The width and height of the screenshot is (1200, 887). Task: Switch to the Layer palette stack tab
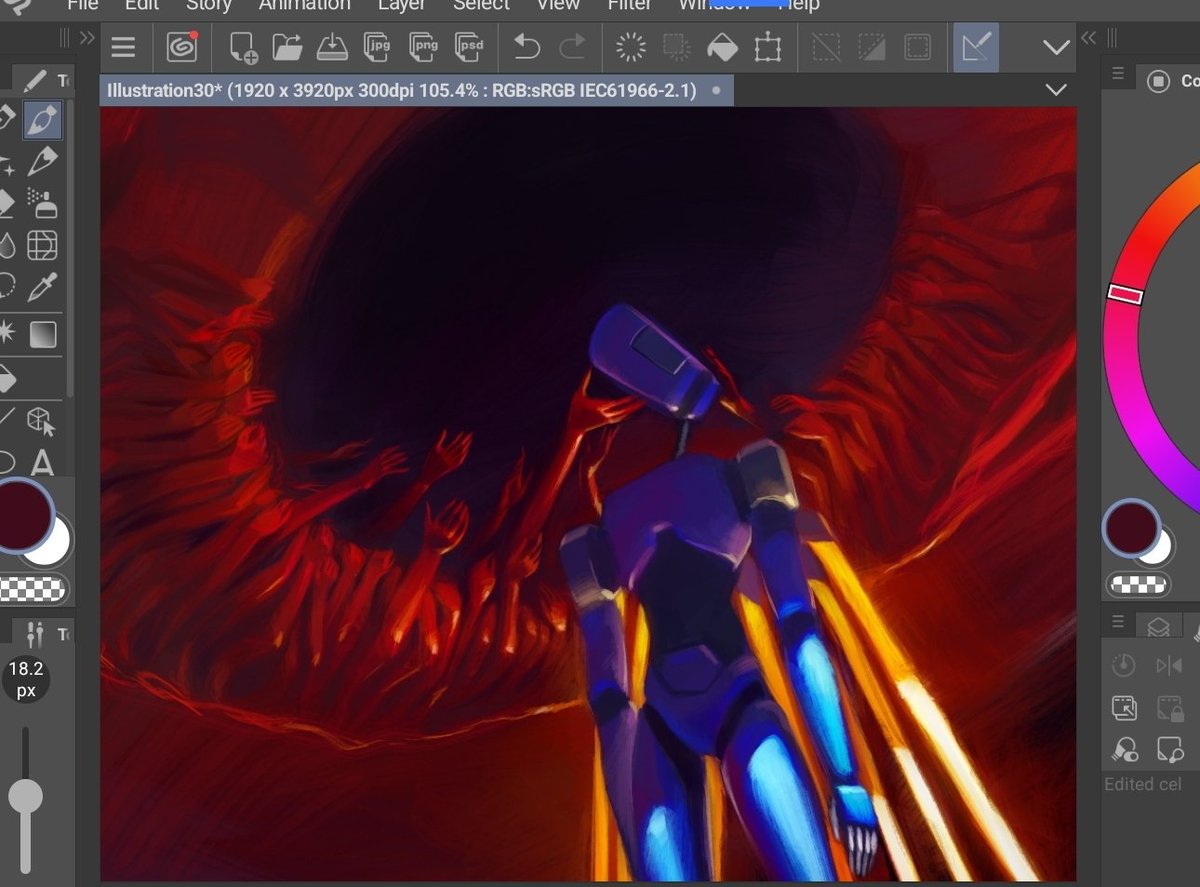1158,627
